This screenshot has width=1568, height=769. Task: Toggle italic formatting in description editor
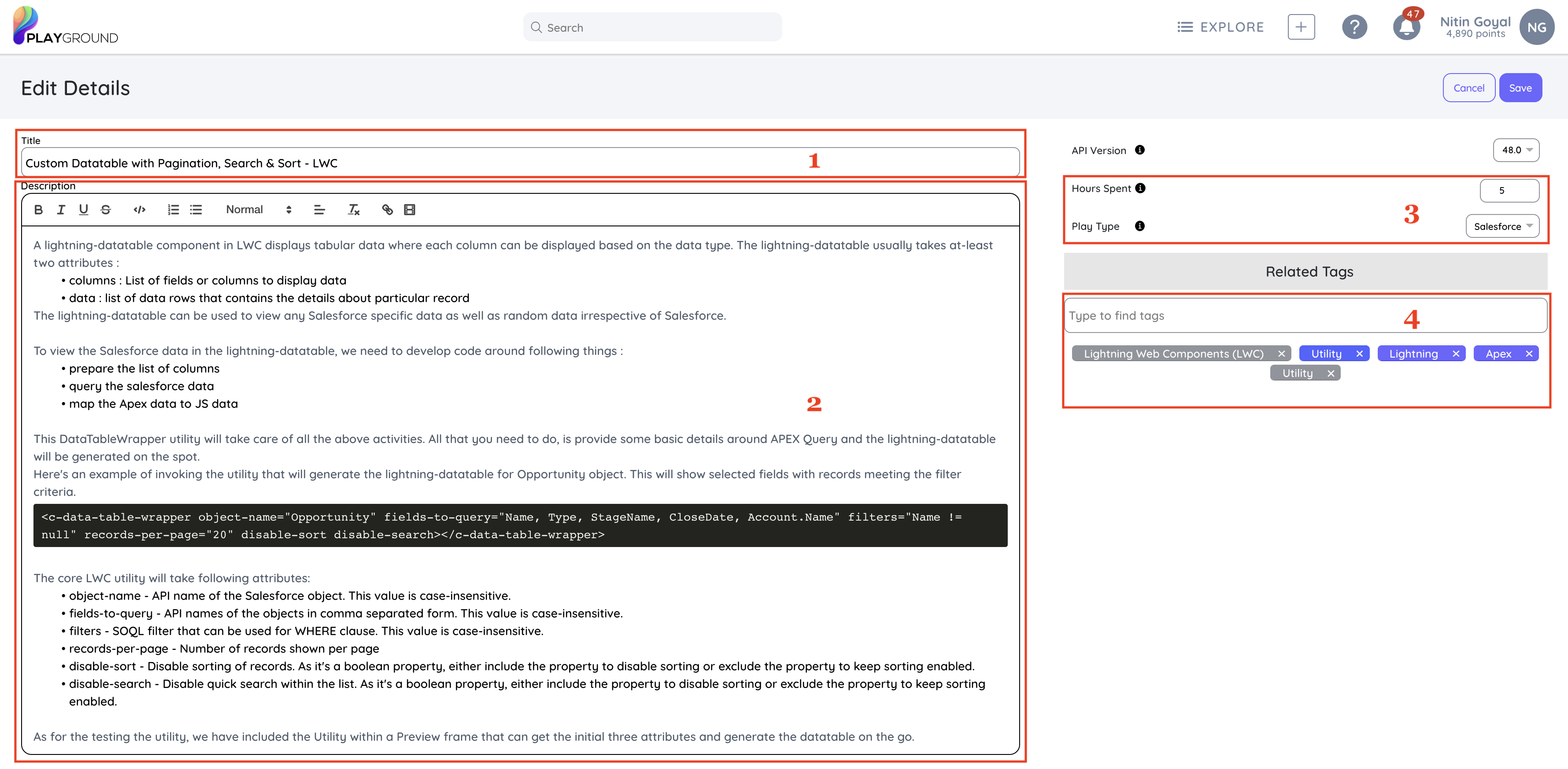point(61,210)
